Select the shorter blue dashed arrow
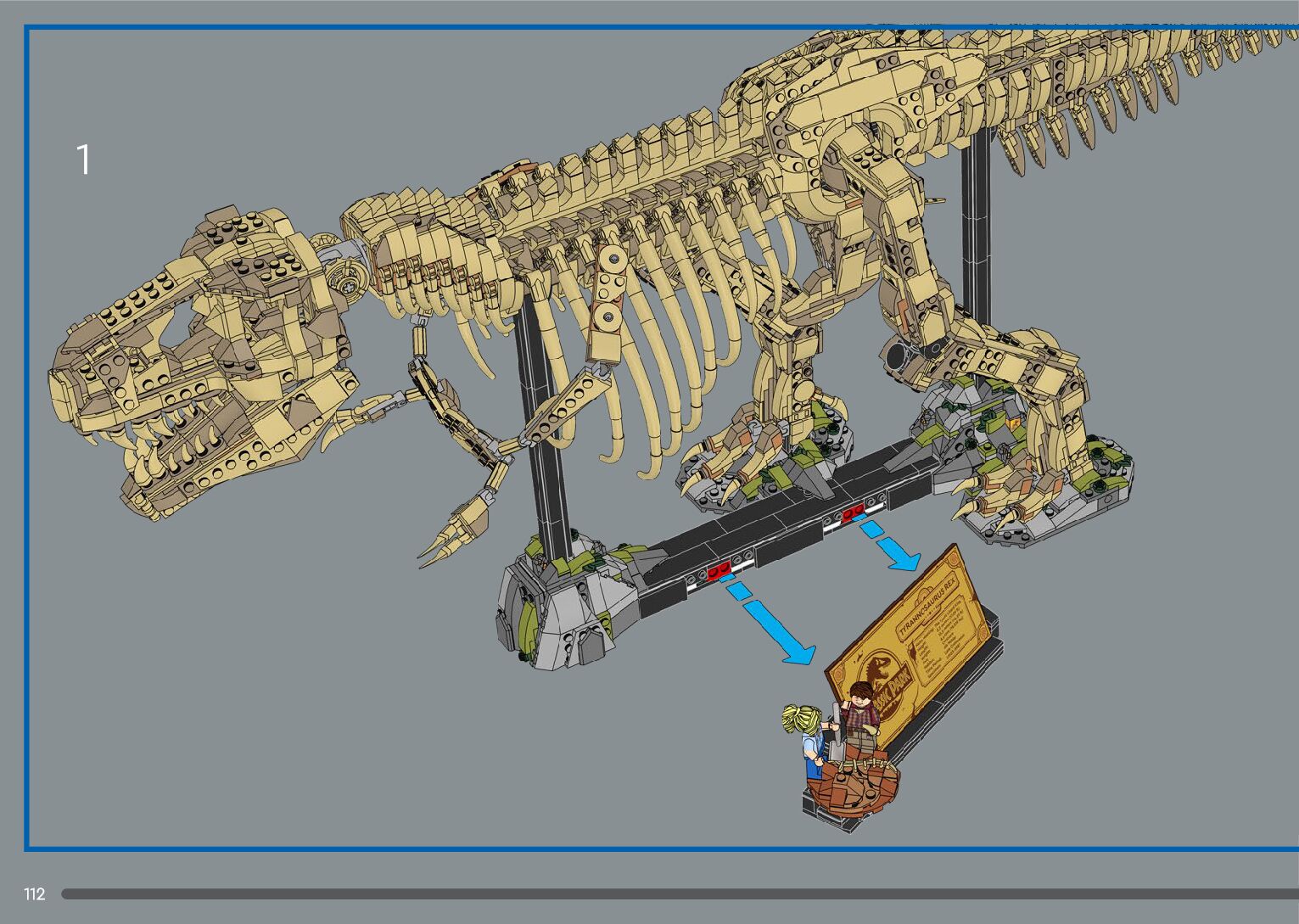 click(891, 546)
